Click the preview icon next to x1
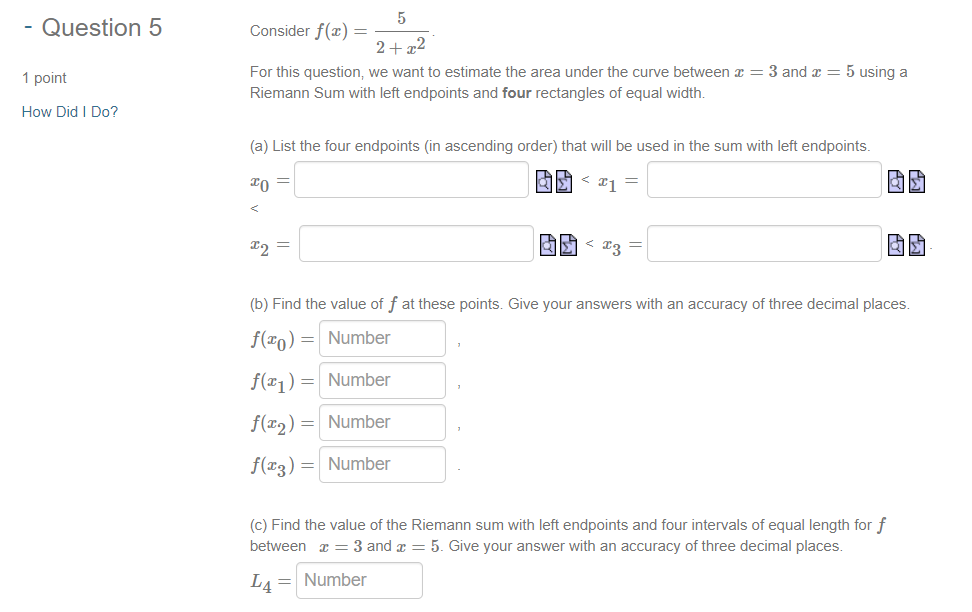 pyautogui.click(x=895, y=181)
